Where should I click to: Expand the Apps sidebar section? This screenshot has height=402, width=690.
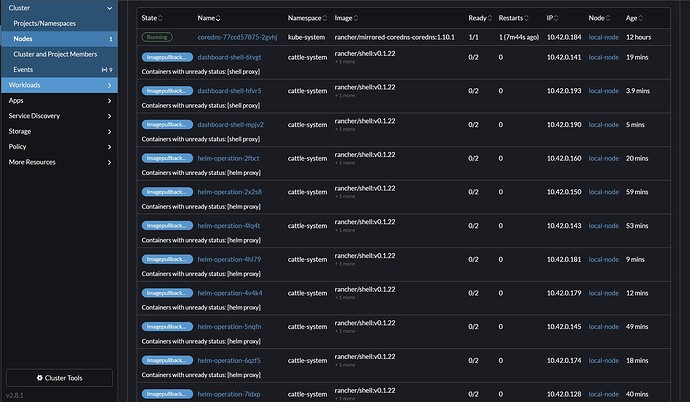tap(109, 101)
